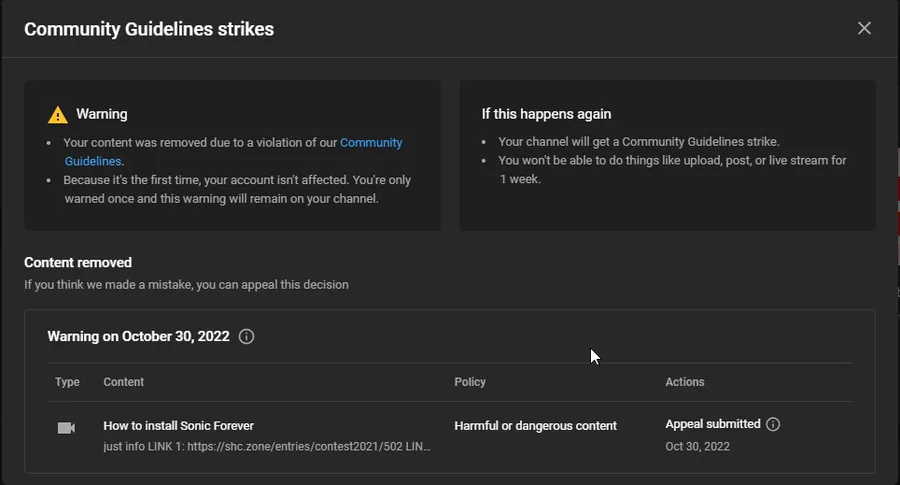Viewport: 900px width, 485px height.
Task: Click the Warning card heading text
Action: 102,114
